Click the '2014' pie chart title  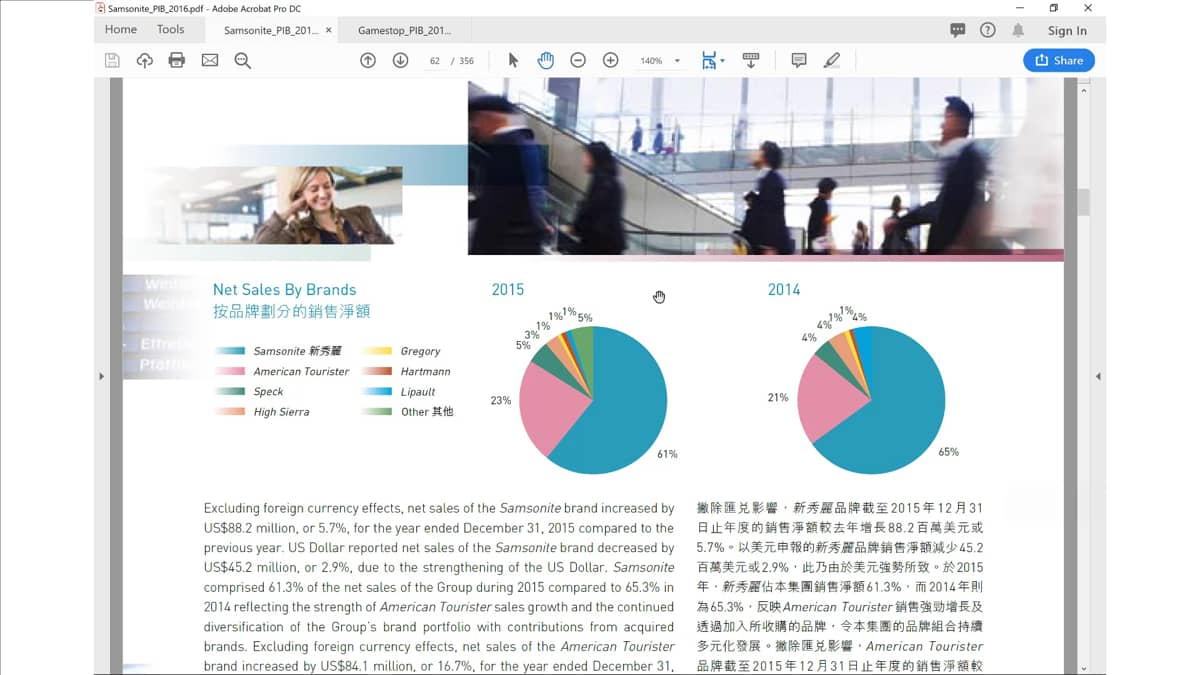pos(784,290)
